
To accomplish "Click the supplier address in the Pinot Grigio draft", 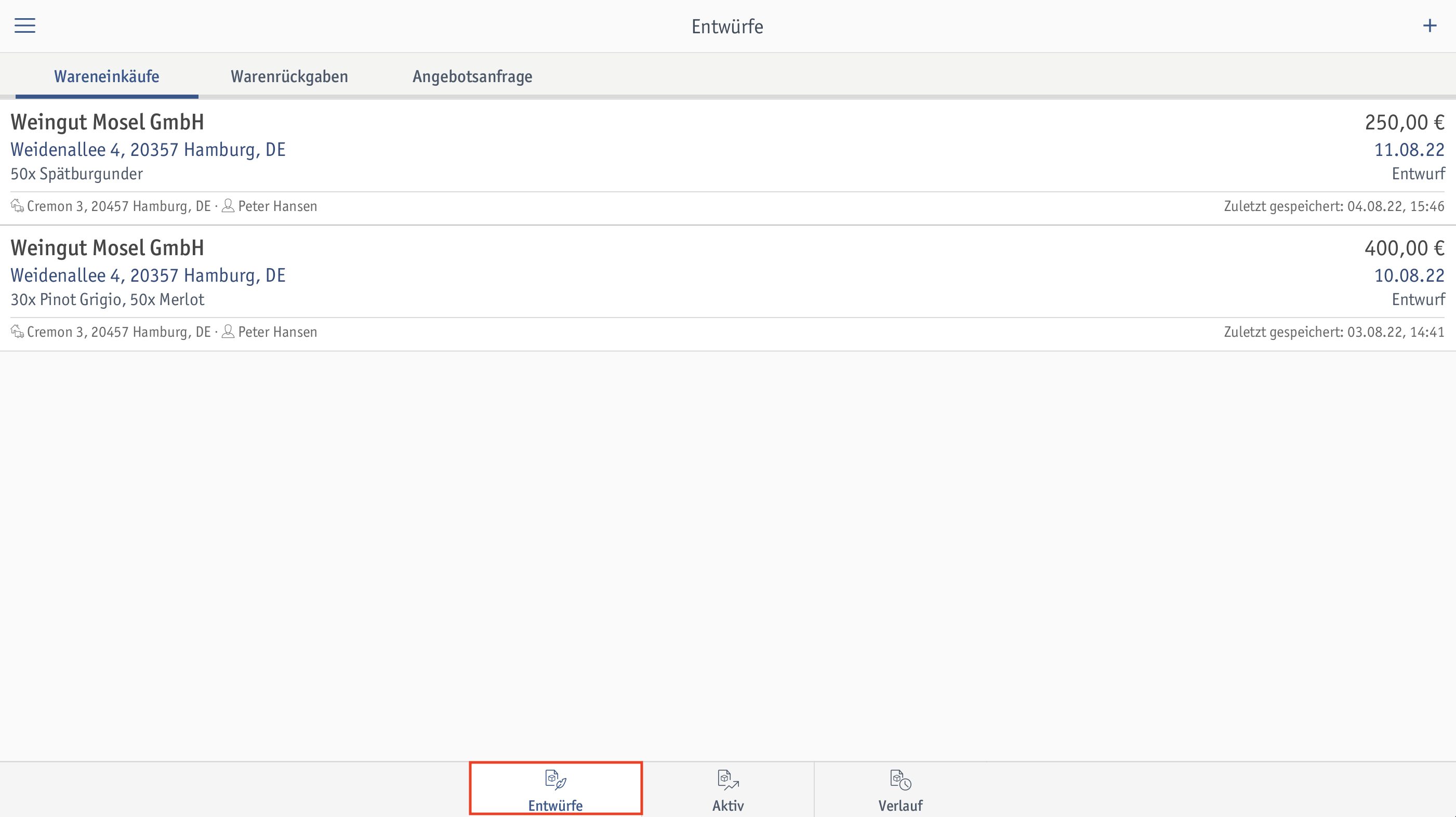I will (148, 275).
